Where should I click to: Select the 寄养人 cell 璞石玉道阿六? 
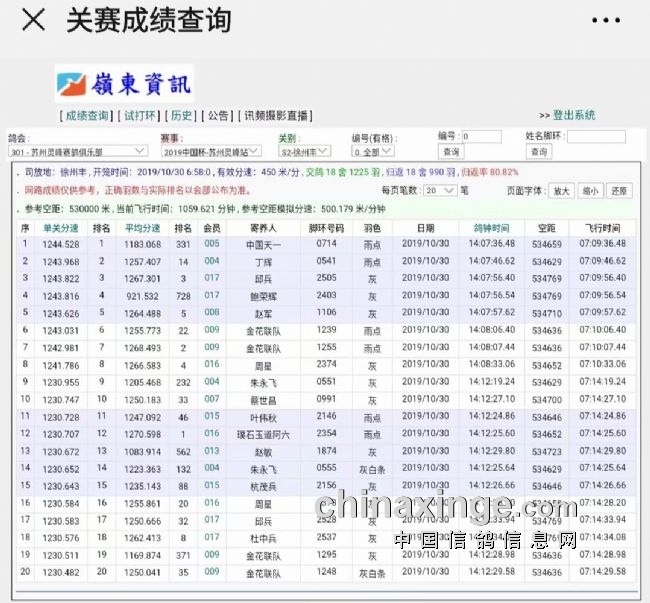tap(263, 435)
